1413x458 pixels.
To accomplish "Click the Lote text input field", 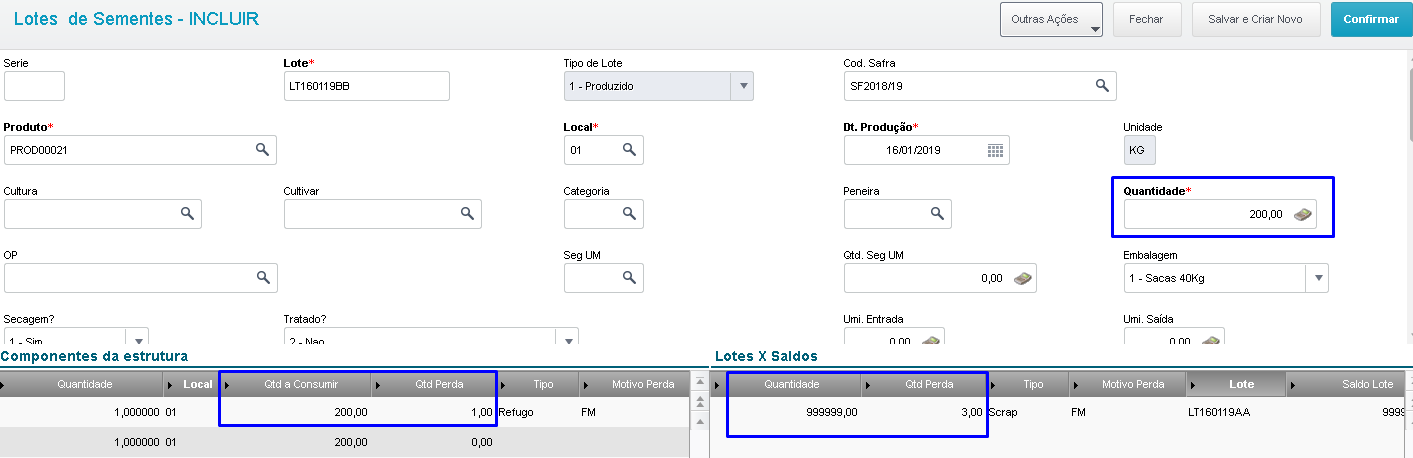I will tap(366, 86).
